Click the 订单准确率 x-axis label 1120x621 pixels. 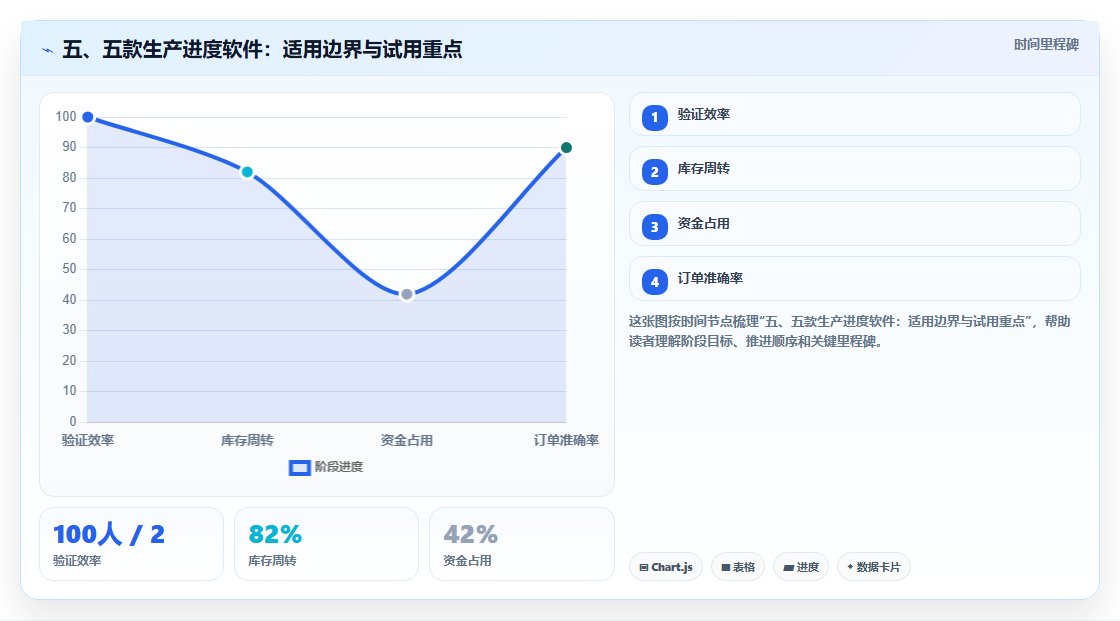pyautogui.click(x=566, y=441)
